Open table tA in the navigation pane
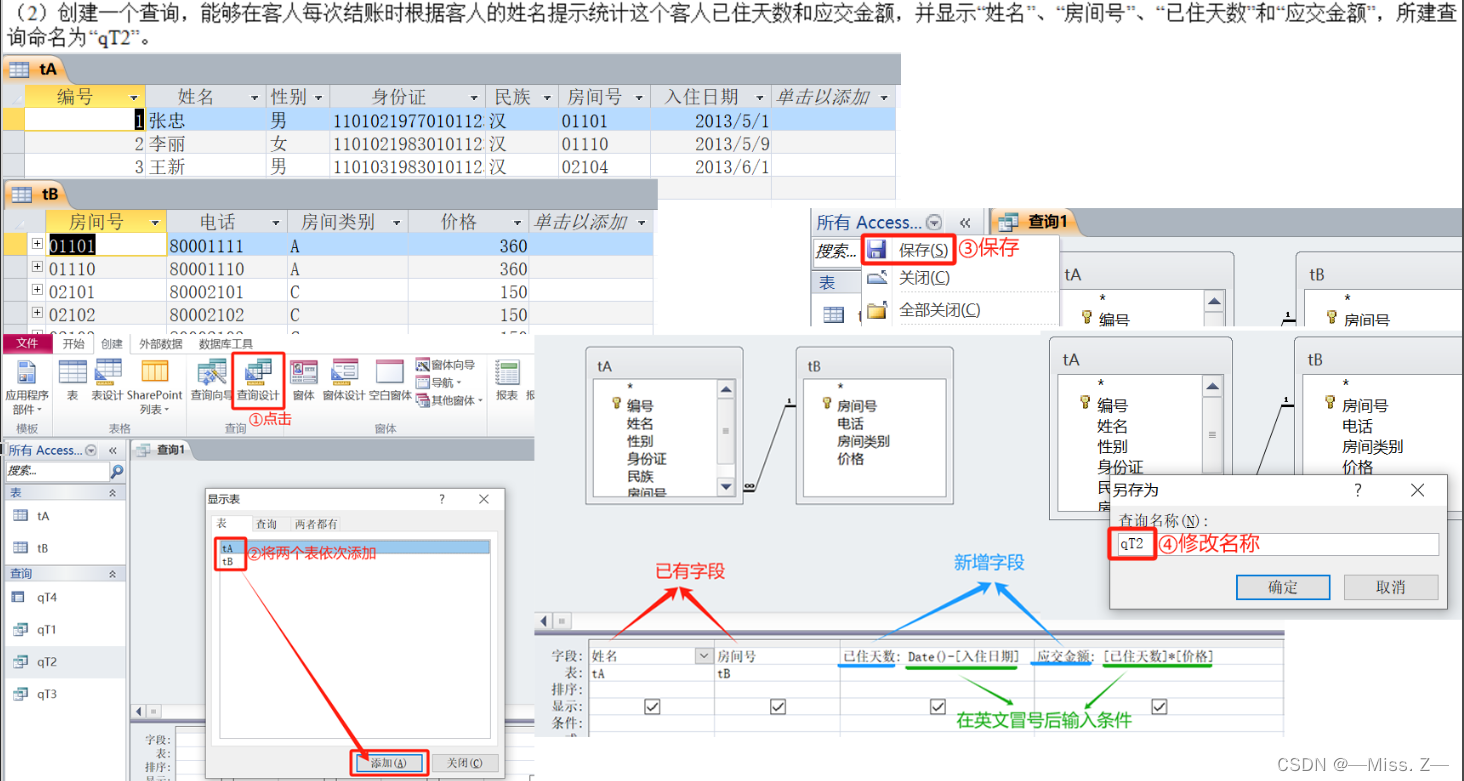The width and height of the screenshot is (1464, 781). coord(64,516)
